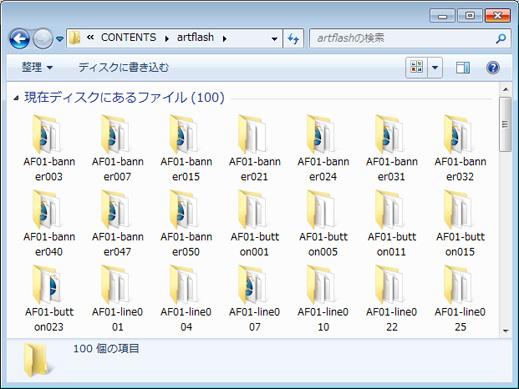This screenshot has height=389, width=519.
Task: Maximize the explorer window
Action: point(470,16)
